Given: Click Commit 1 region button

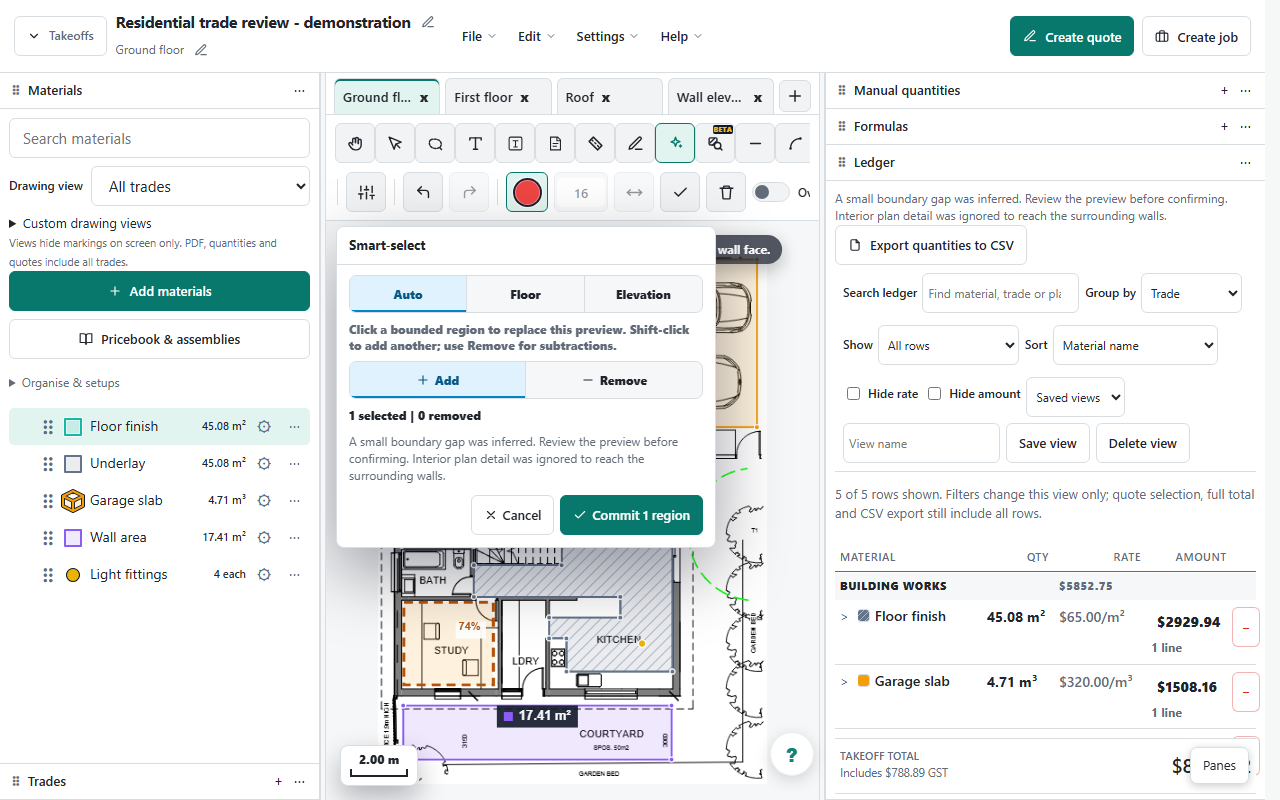Looking at the screenshot, I should point(632,515).
